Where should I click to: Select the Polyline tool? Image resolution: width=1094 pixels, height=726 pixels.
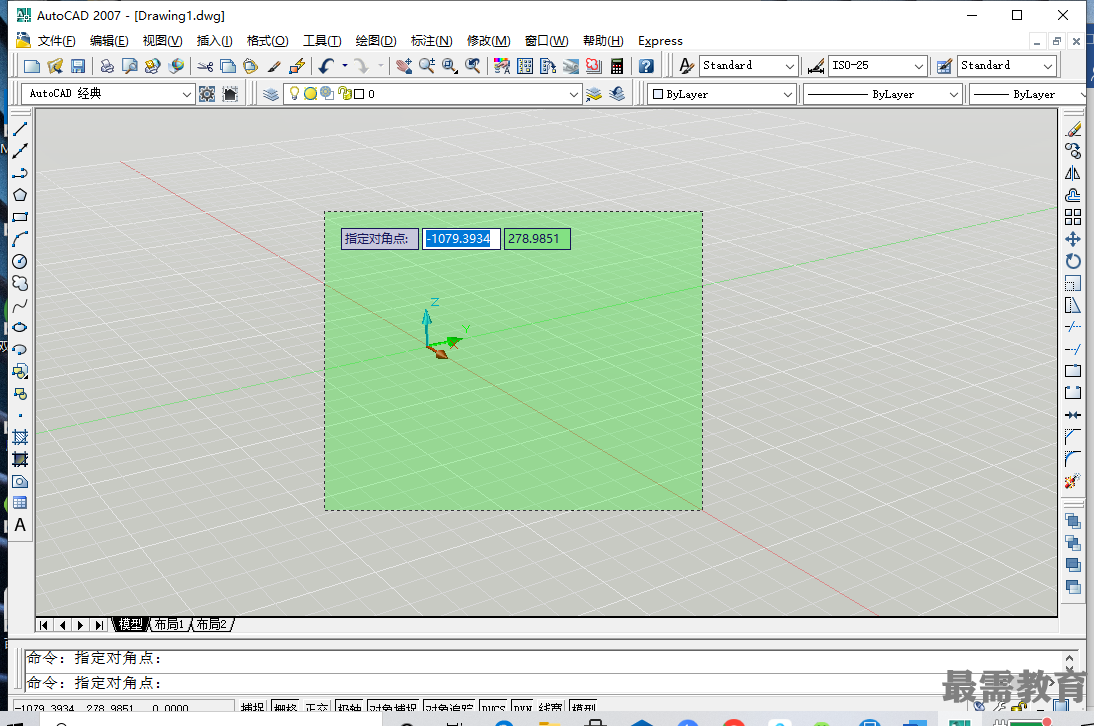20,173
